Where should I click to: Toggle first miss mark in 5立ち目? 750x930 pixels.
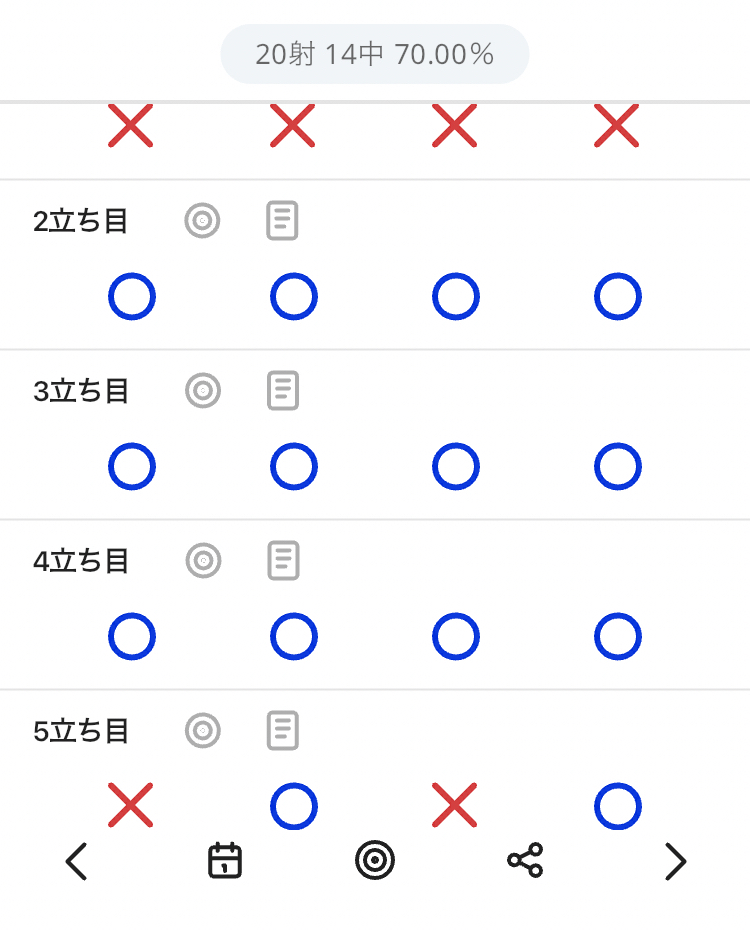tap(131, 806)
